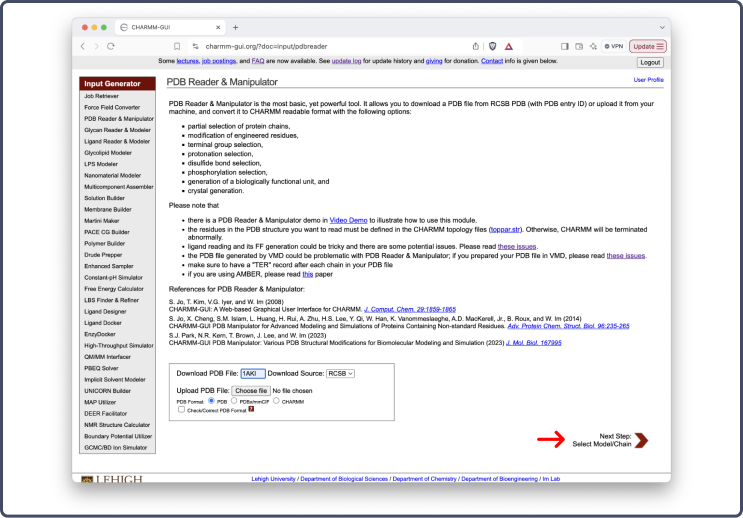Click the Download PDB File text field
The image size is (743, 518).
coord(253,373)
